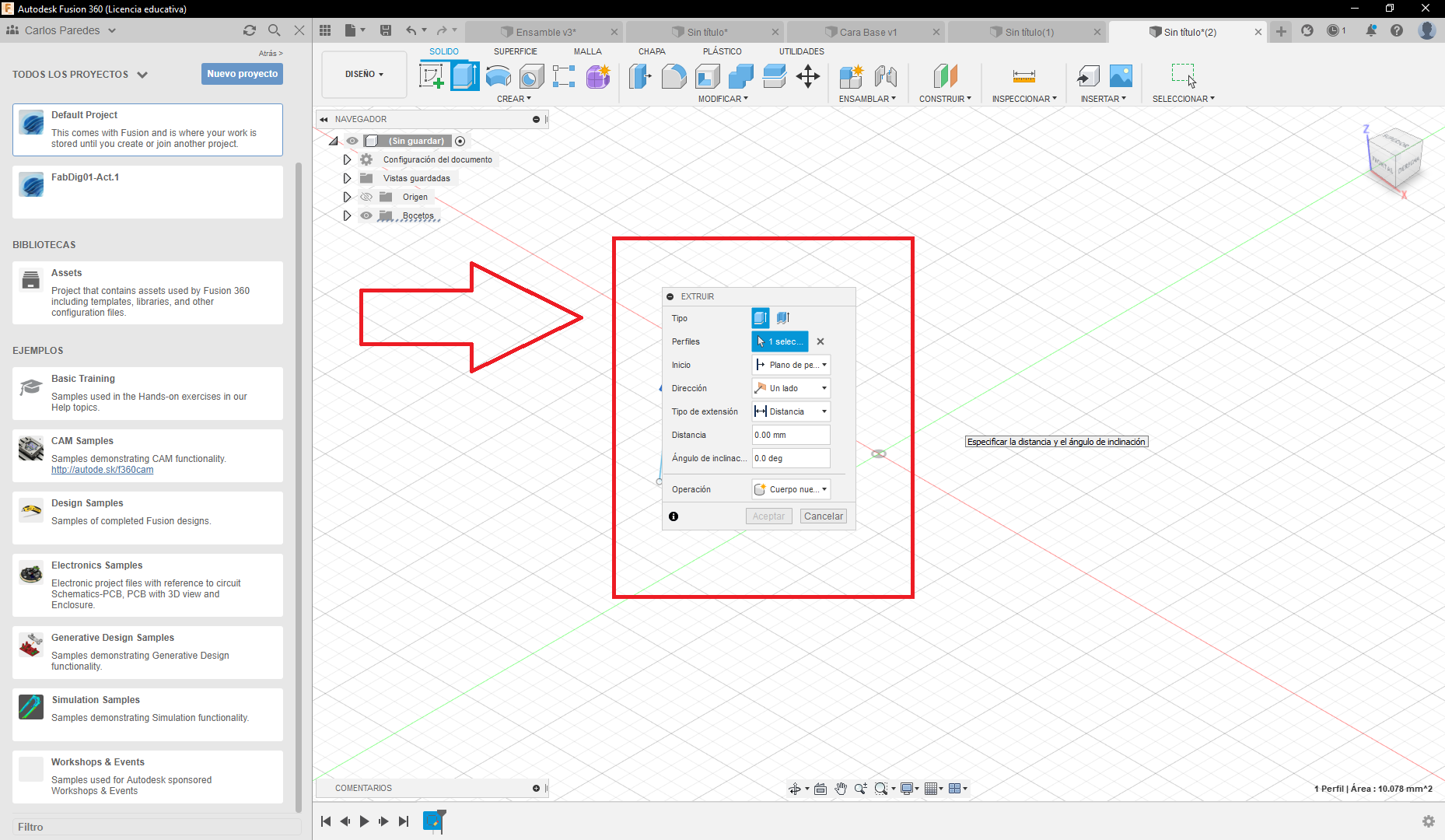Click Cancelar in the Extruir dialog

[823, 516]
